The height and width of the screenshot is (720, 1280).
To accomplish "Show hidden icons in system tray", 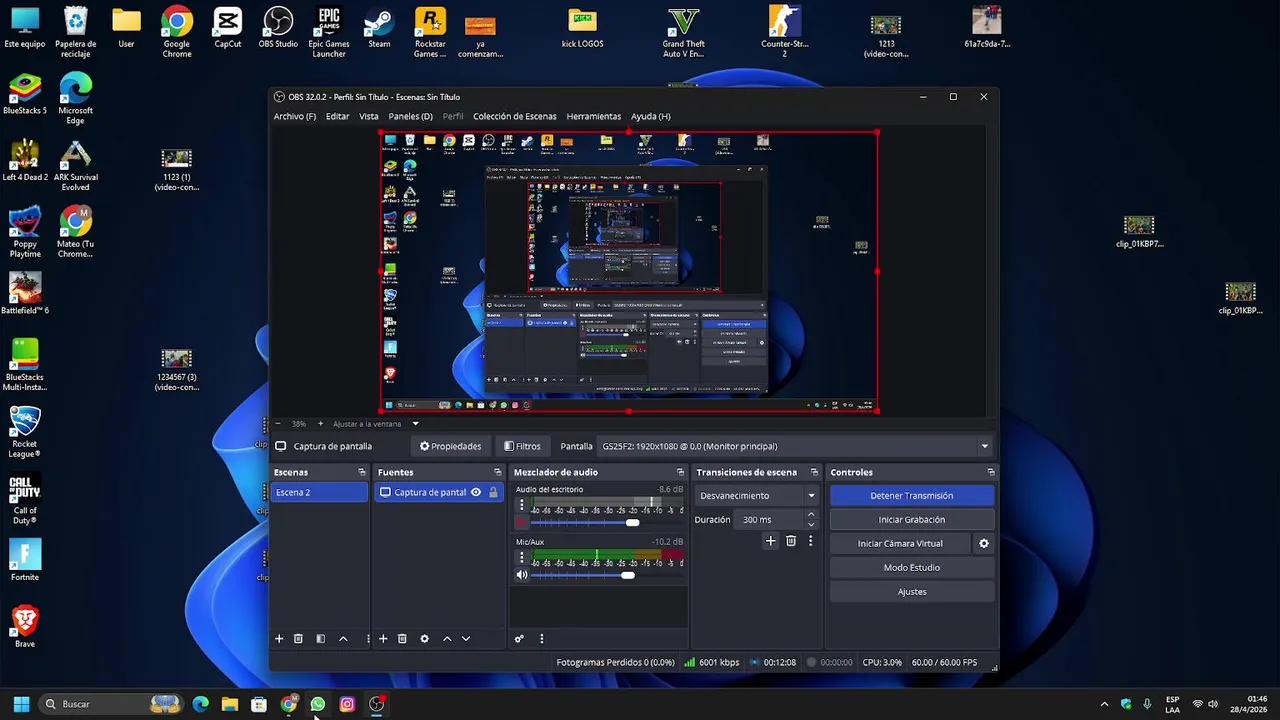I will (1104, 704).
